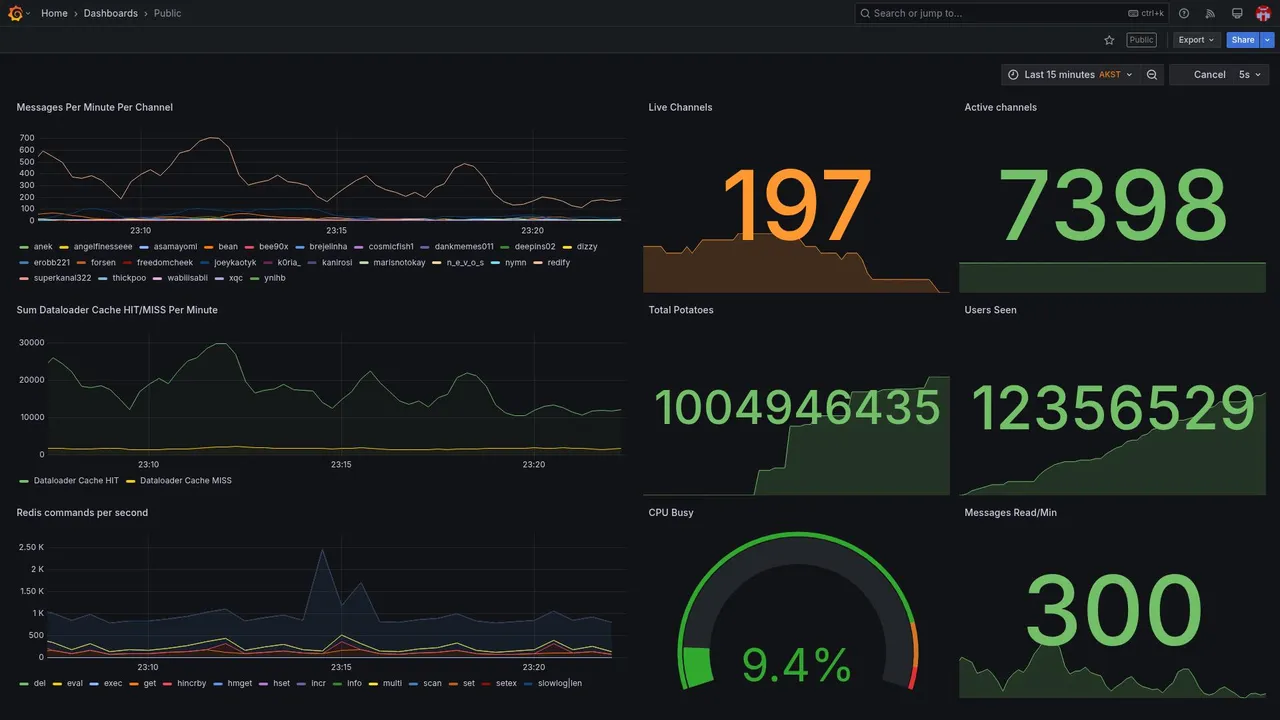Open the news feed RSS icon

[1210, 13]
